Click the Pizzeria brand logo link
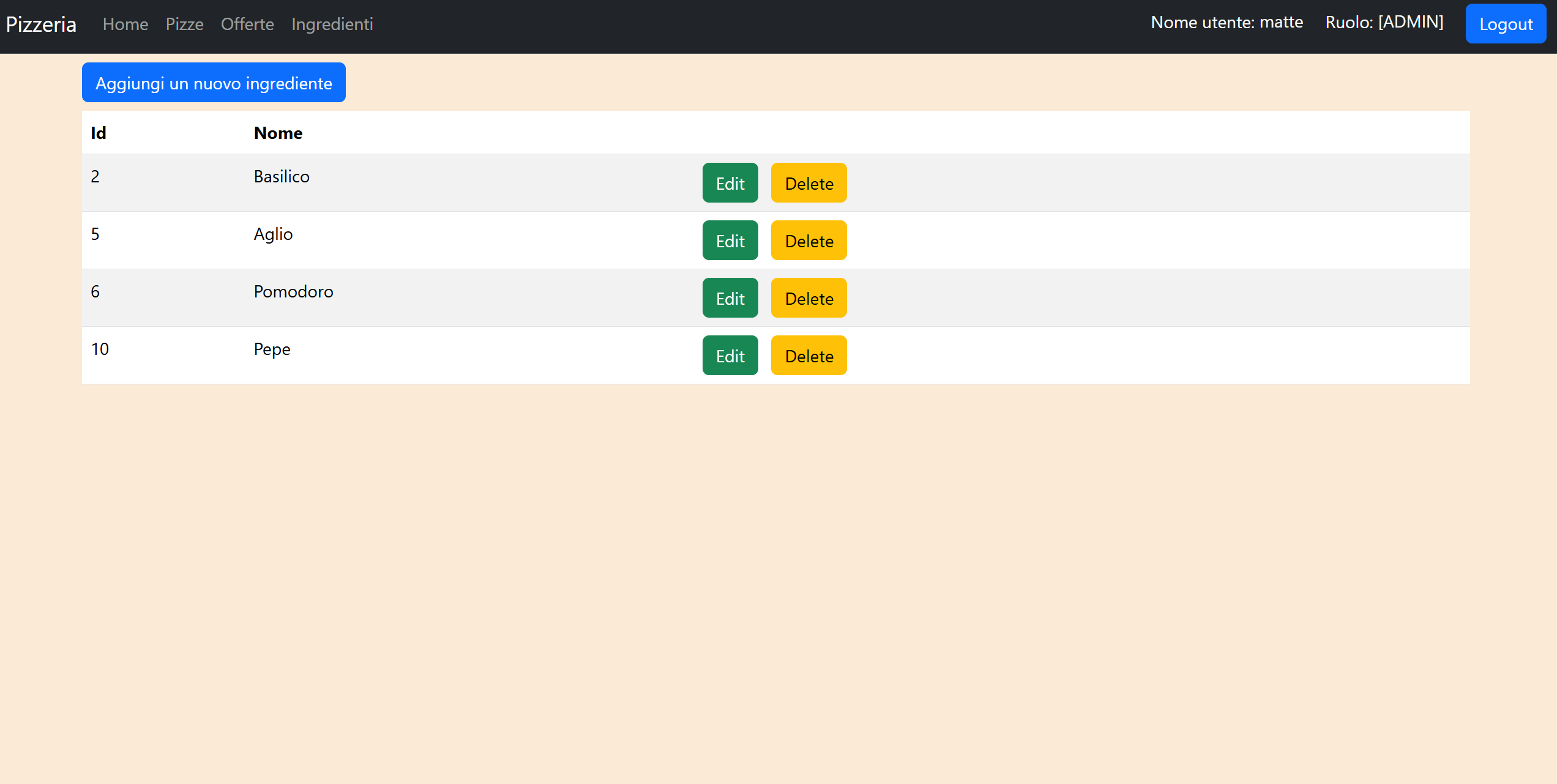Image resolution: width=1557 pixels, height=784 pixels. point(41,24)
